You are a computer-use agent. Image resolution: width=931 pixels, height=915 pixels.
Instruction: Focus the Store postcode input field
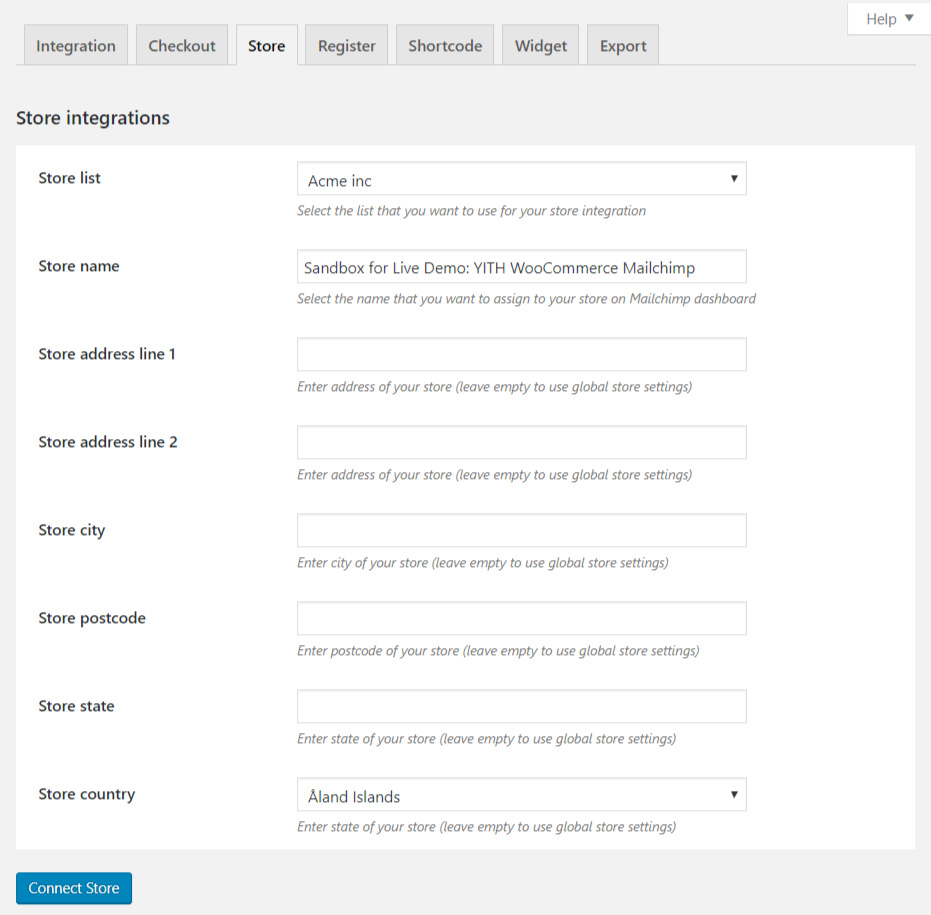521,619
